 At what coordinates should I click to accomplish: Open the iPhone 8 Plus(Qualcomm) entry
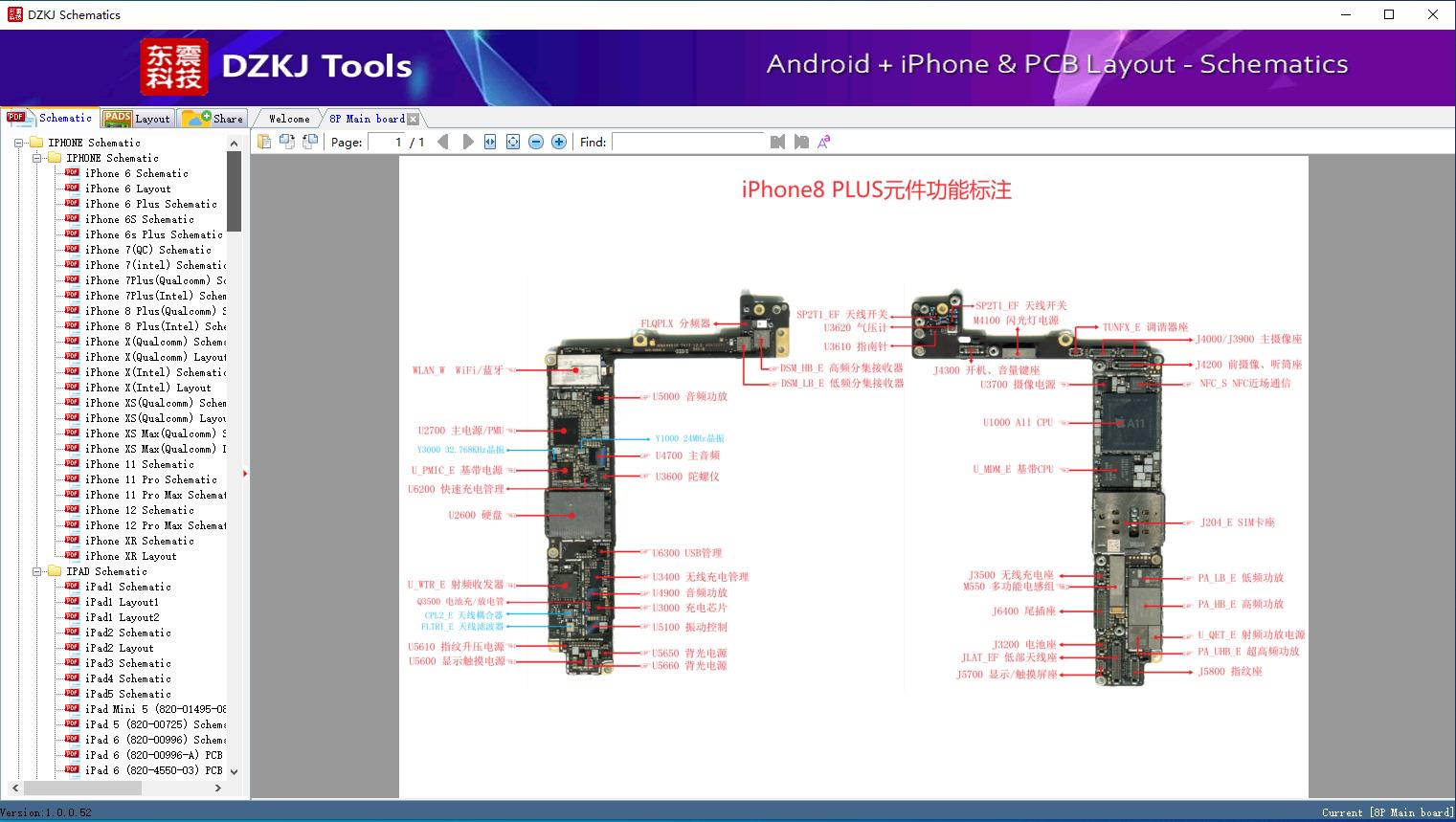pyautogui.click(x=155, y=311)
